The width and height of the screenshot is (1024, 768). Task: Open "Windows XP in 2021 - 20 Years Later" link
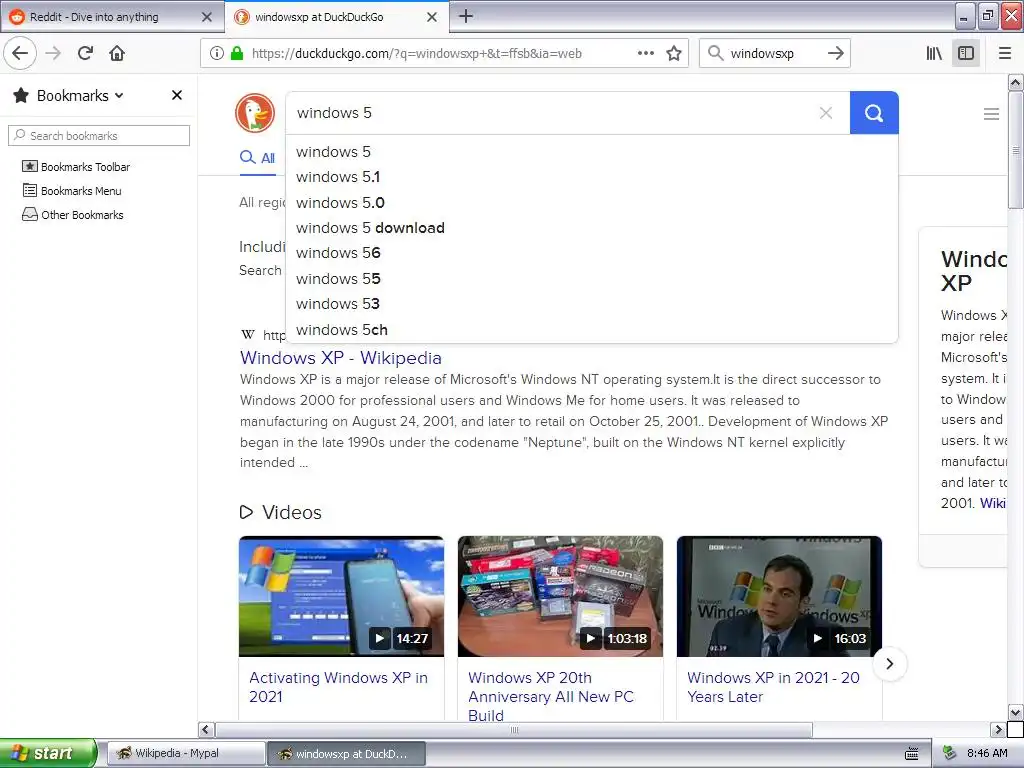click(773, 687)
